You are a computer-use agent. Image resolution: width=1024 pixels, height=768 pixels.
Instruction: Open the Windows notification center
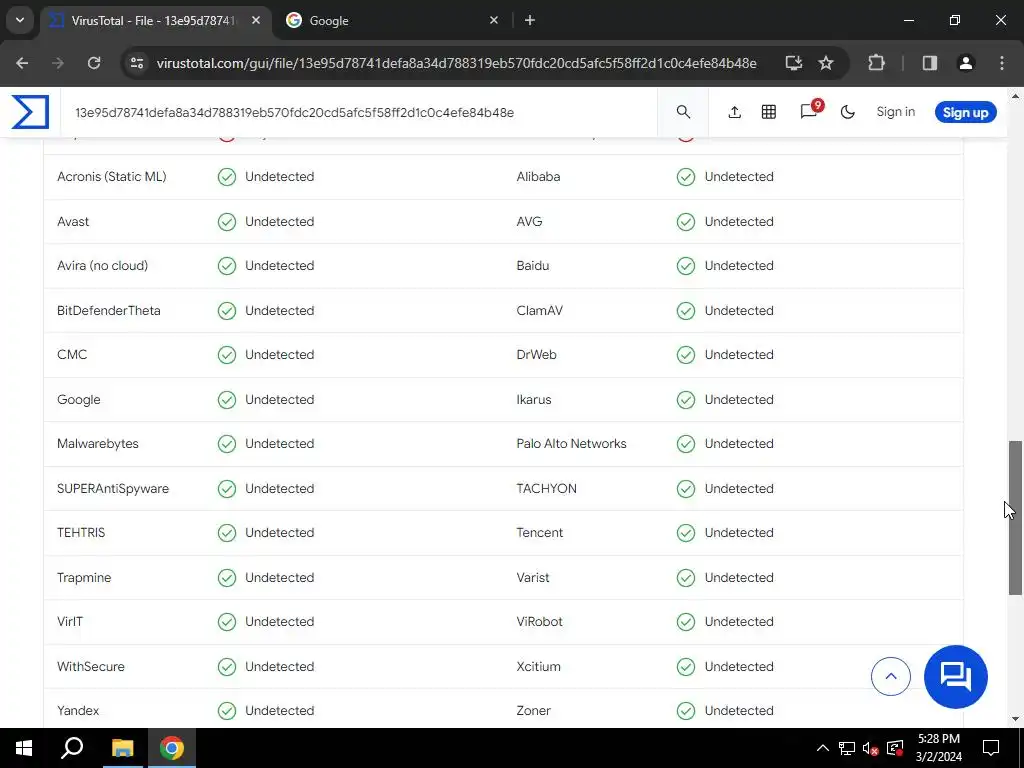pos(991,748)
